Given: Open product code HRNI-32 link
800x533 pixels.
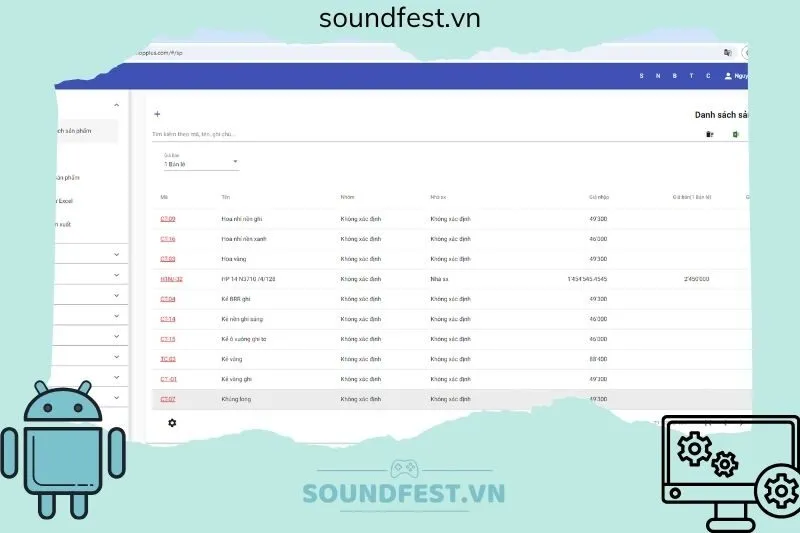Looking at the screenshot, I should pos(171,279).
